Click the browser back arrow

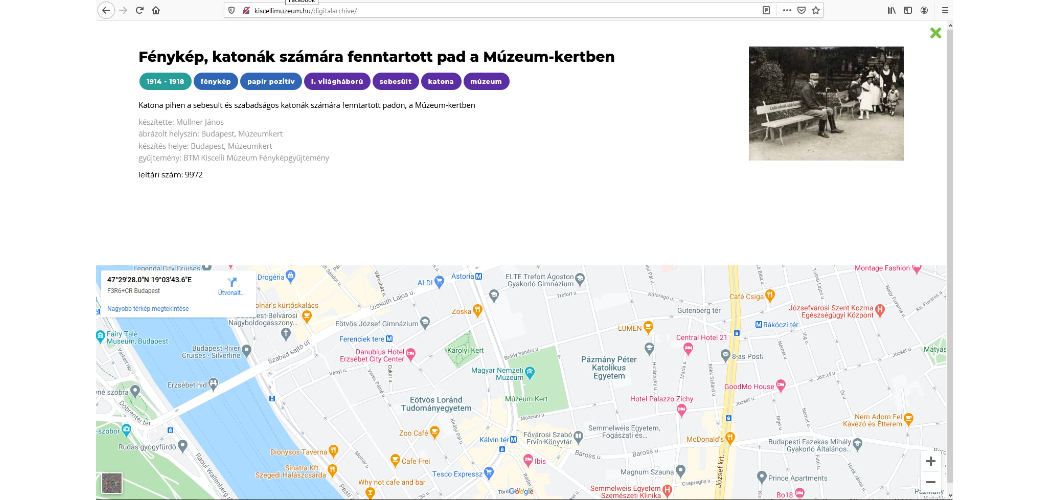tap(106, 10)
